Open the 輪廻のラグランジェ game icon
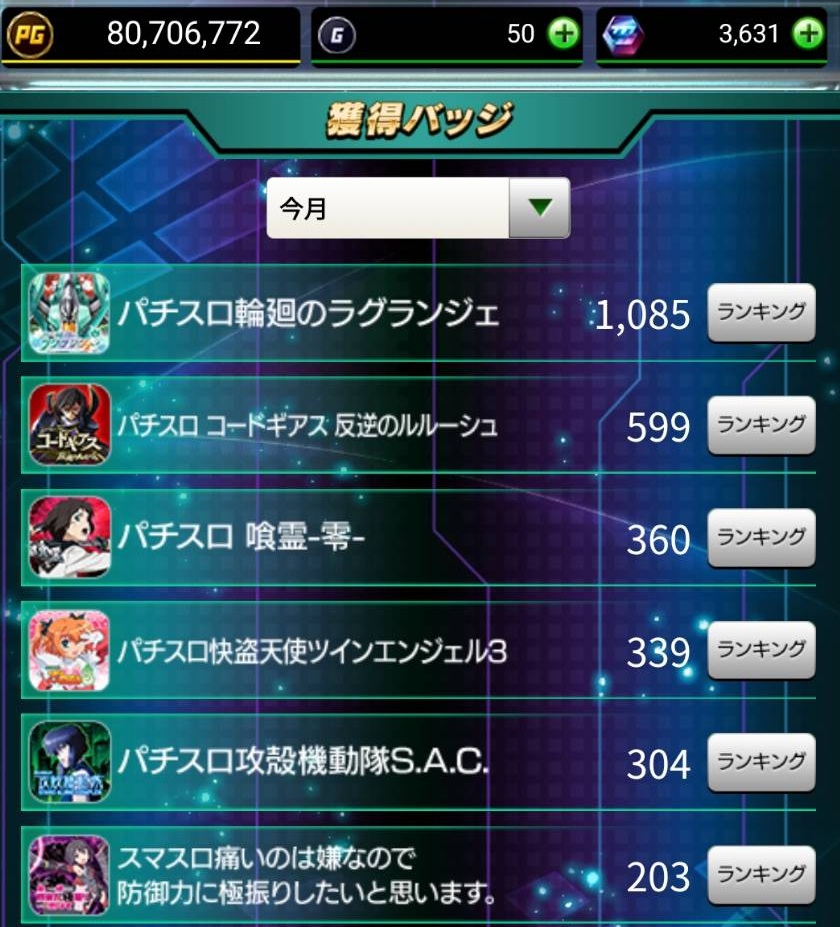840x927 pixels. (x=69, y=313)
